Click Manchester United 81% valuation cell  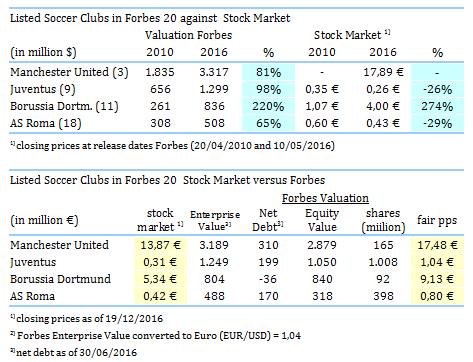(268, 72)
